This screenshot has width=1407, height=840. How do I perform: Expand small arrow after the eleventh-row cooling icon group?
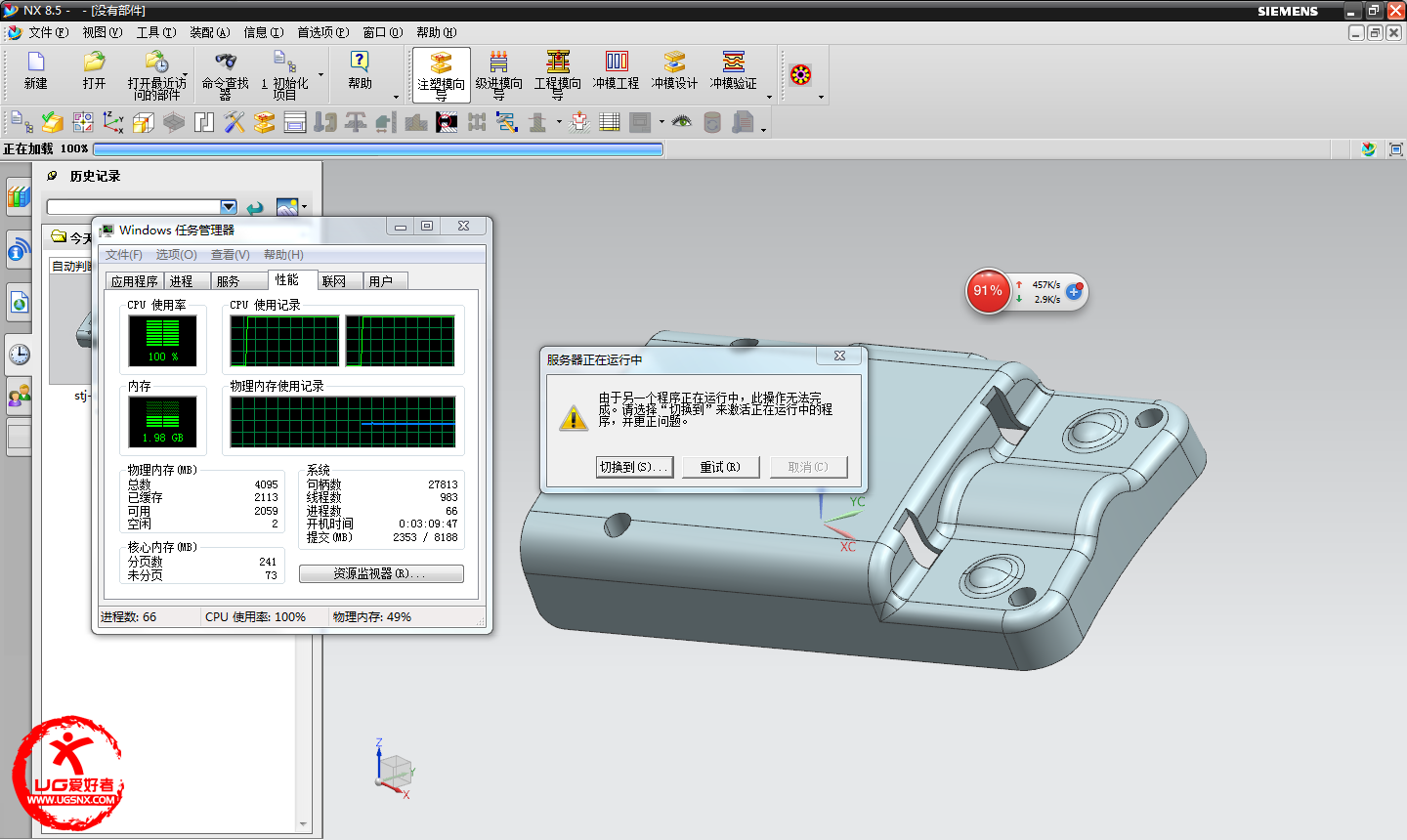[x=559, y=123]
